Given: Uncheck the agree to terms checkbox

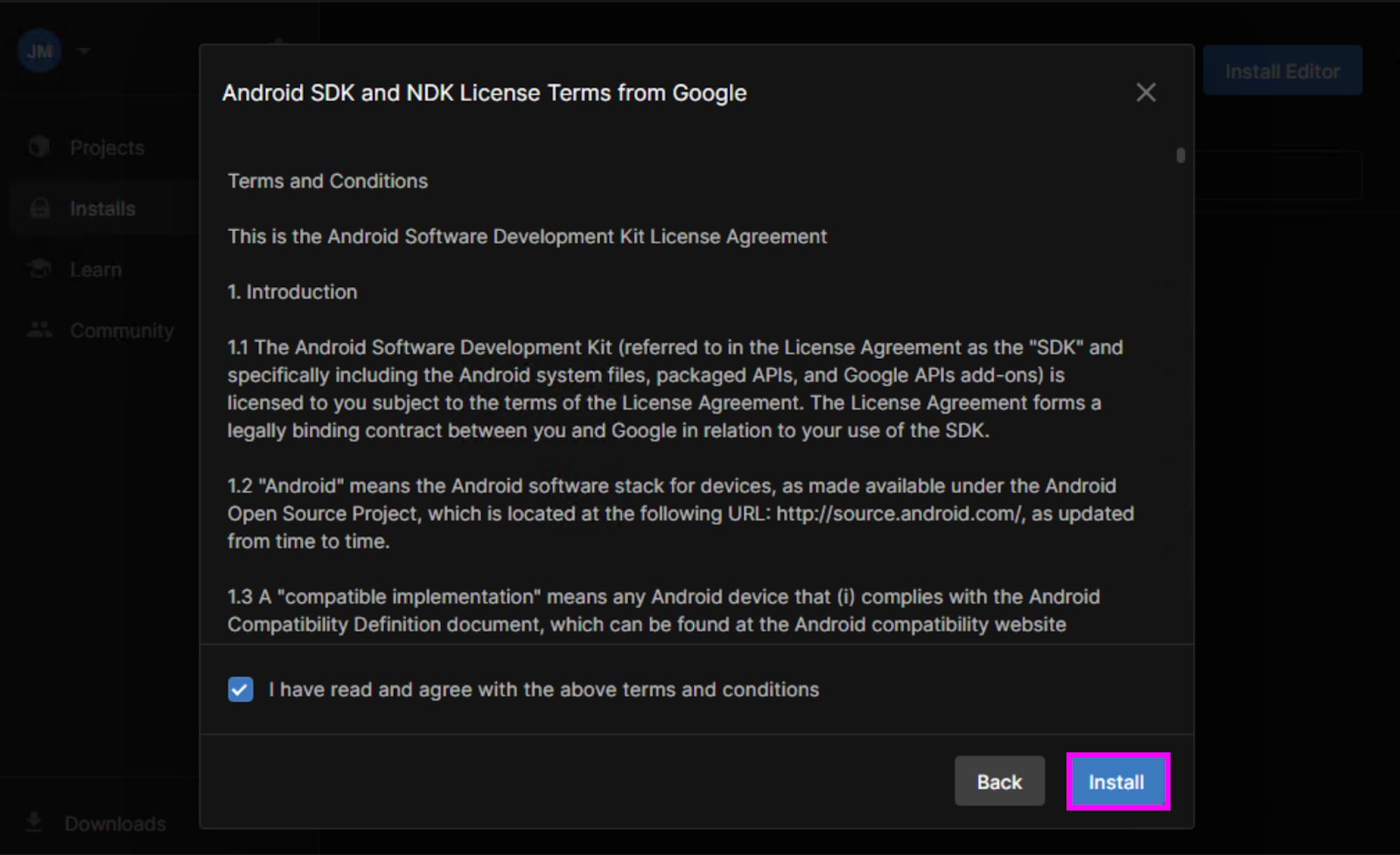Looking at the screenshot, I should pos(241,690).
